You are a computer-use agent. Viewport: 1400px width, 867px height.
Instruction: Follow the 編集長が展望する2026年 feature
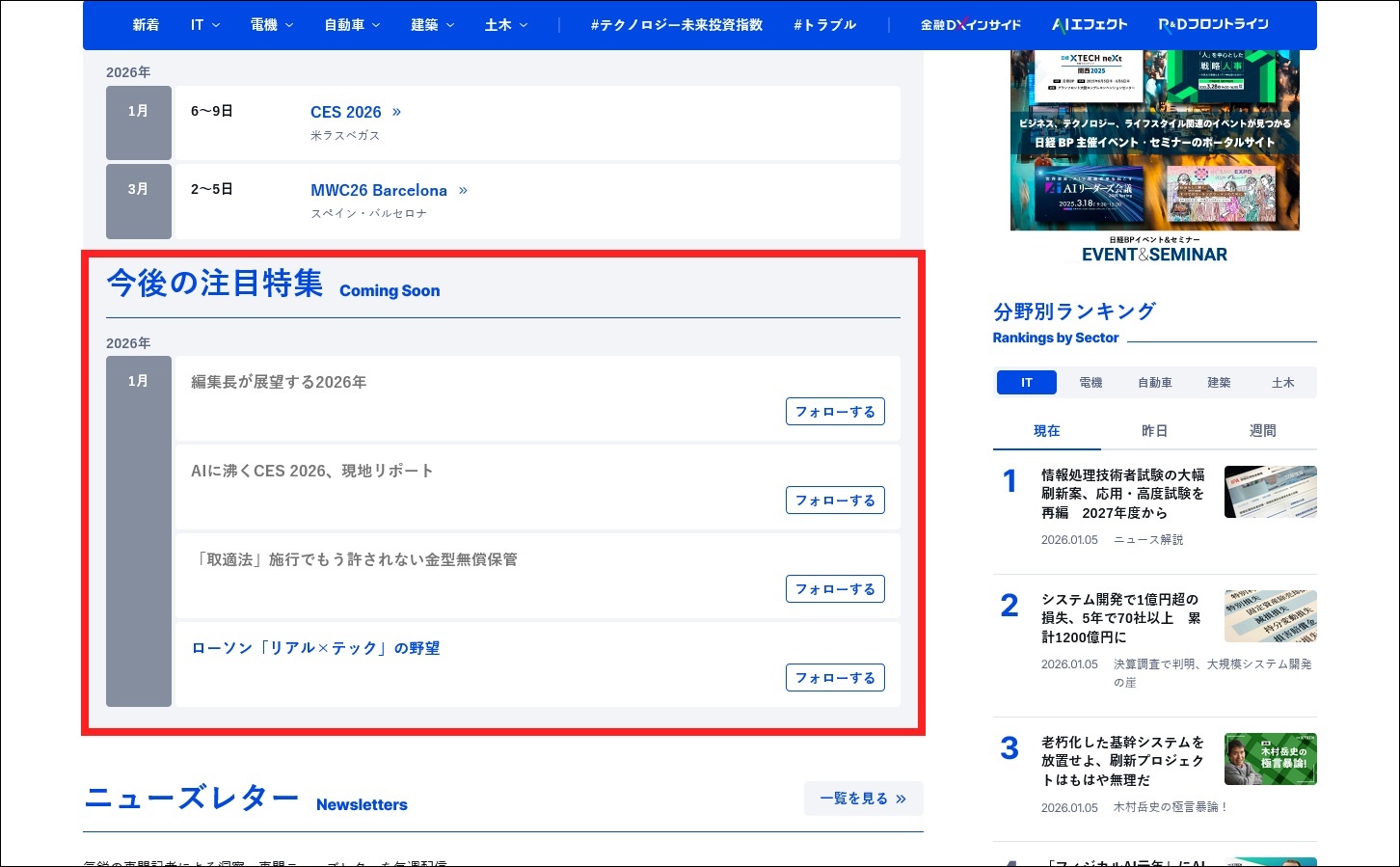pyautogui.click(x=834, y=411)
